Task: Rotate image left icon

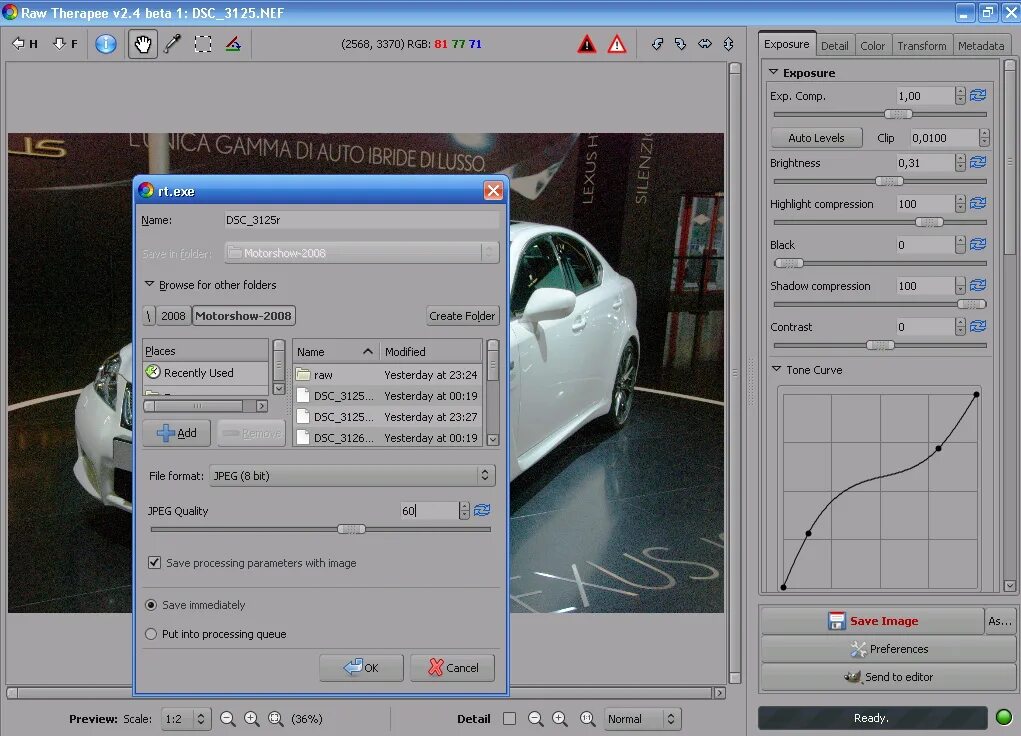Action: tap(658, 44)
